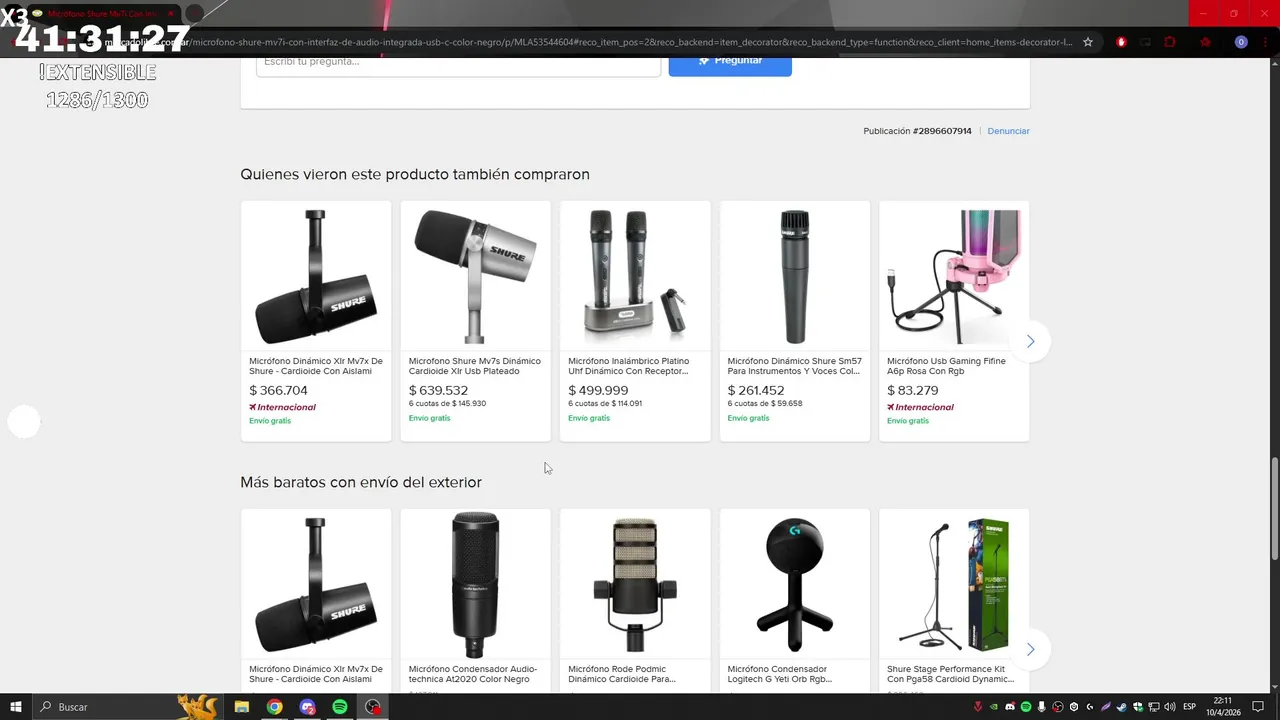
Task: Open the black Shure Mv7x image in 'también compraron'
Action: (x=316, y=277)
